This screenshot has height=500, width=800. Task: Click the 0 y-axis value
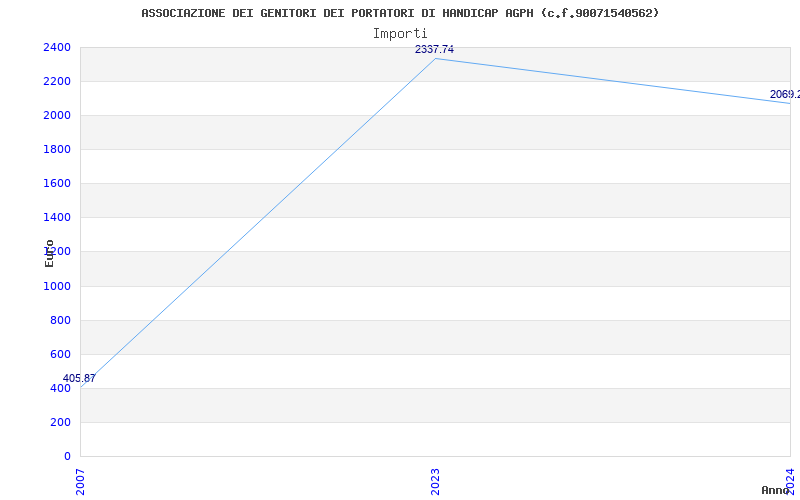(67, 456)
